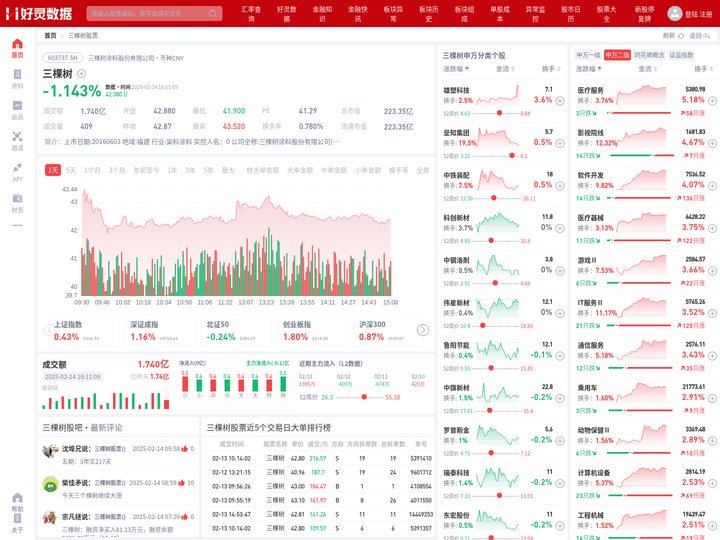
Task: Add 科创新材 with its plus icon
Action: 560,228
